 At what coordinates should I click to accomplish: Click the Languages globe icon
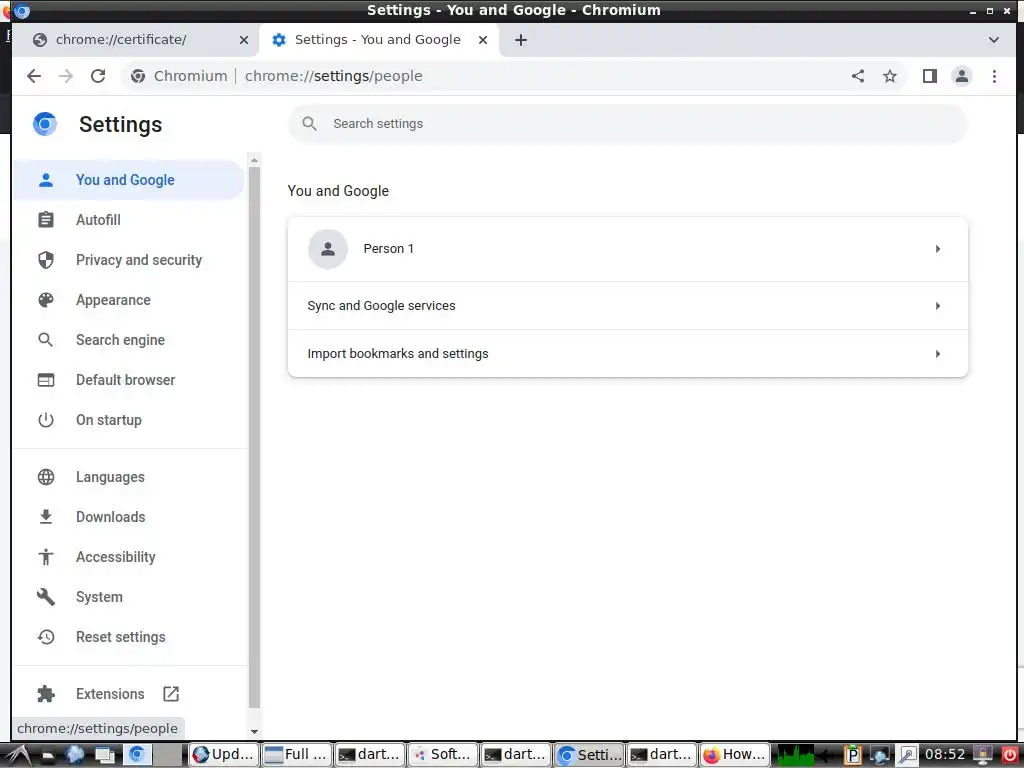coord(46,477)
